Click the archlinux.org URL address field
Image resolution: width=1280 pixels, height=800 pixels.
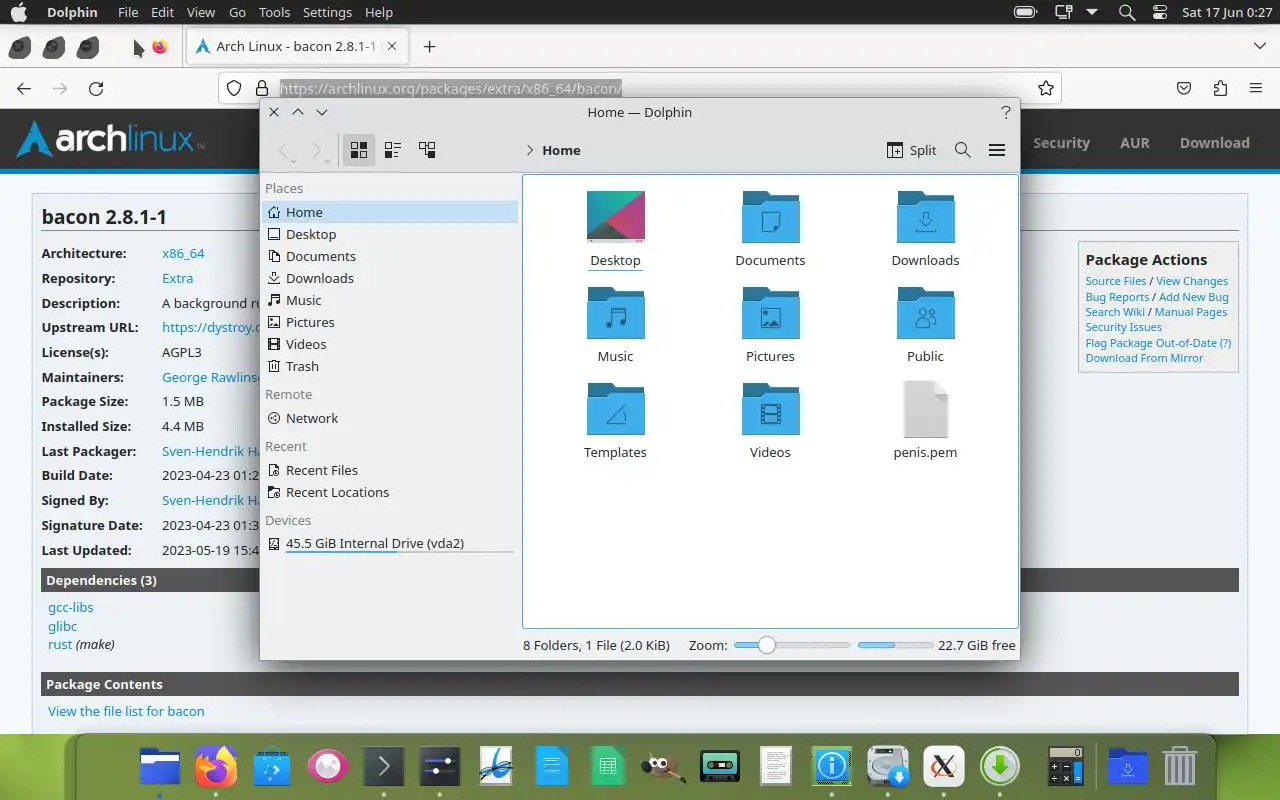(640, 88)
